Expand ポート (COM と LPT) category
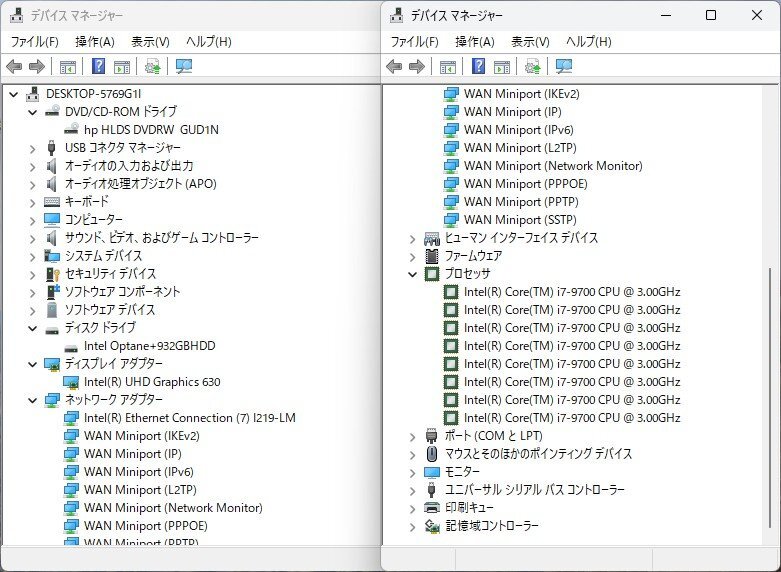This screenshot has width=781, height=572. (412, 436)
